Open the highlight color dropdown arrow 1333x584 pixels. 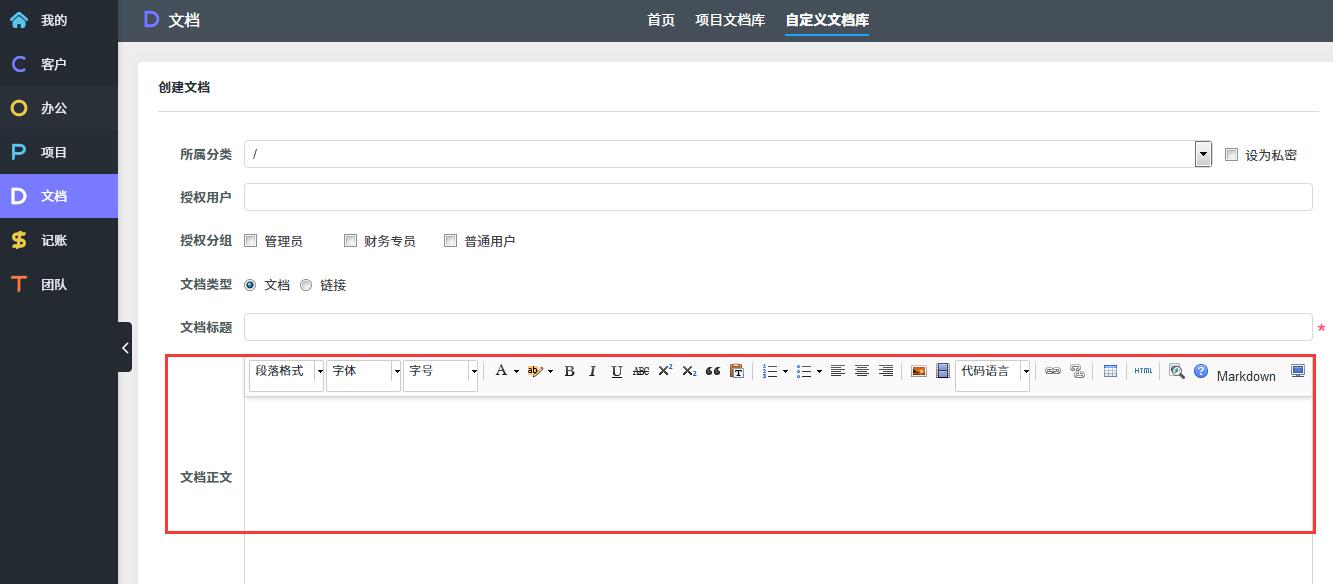tap(550, 371)
